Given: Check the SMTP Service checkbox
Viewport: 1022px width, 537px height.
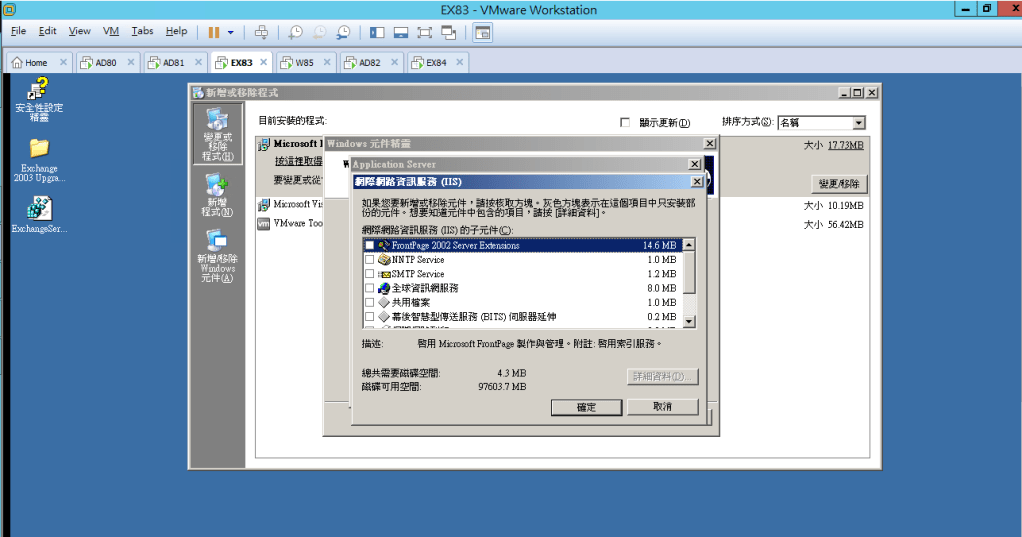Looking at the screenshot, I should point(370,274).
